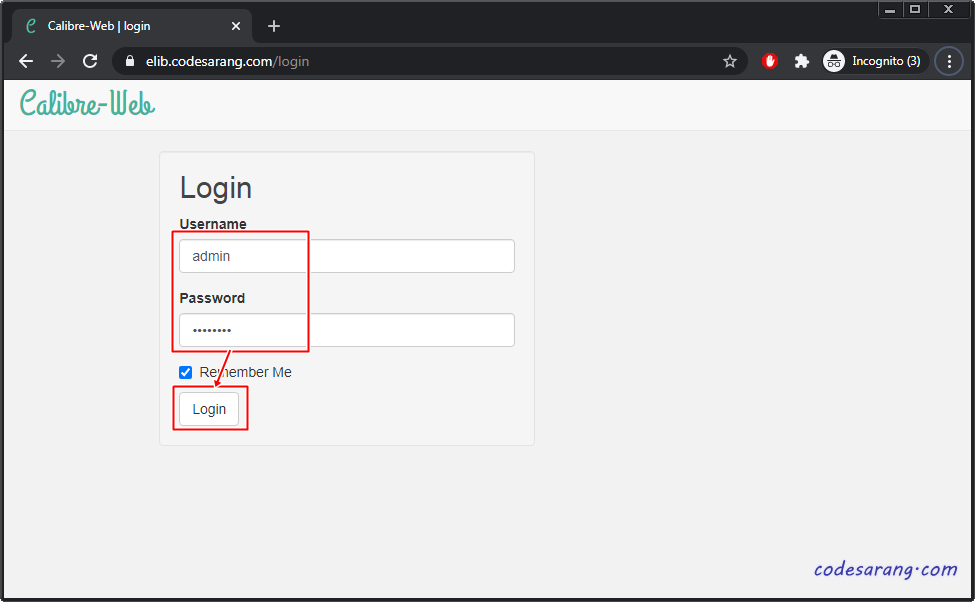Open Chrome's three-dot menu
Viewport: 975px width, 602px height.
tap(949, 61)
